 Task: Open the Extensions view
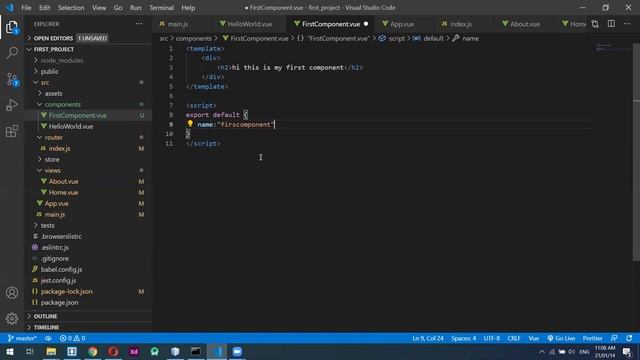point(12,131)
